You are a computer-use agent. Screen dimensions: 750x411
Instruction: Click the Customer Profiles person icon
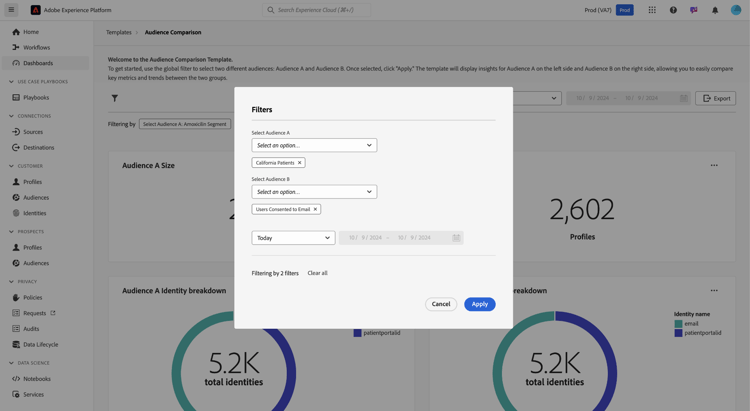pyautogui.click(x=16, y=182)
